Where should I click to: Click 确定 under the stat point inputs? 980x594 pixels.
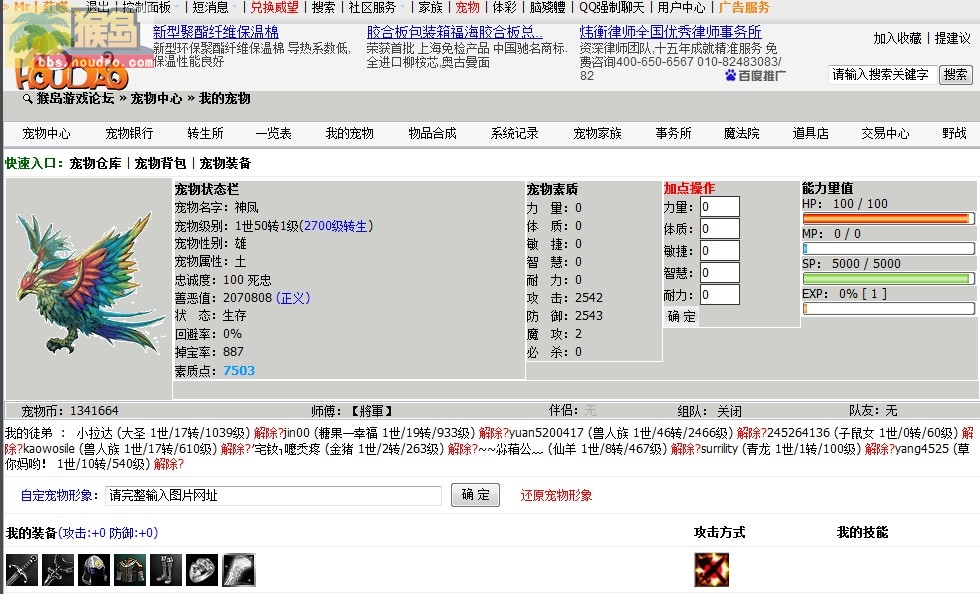(681, 316)
